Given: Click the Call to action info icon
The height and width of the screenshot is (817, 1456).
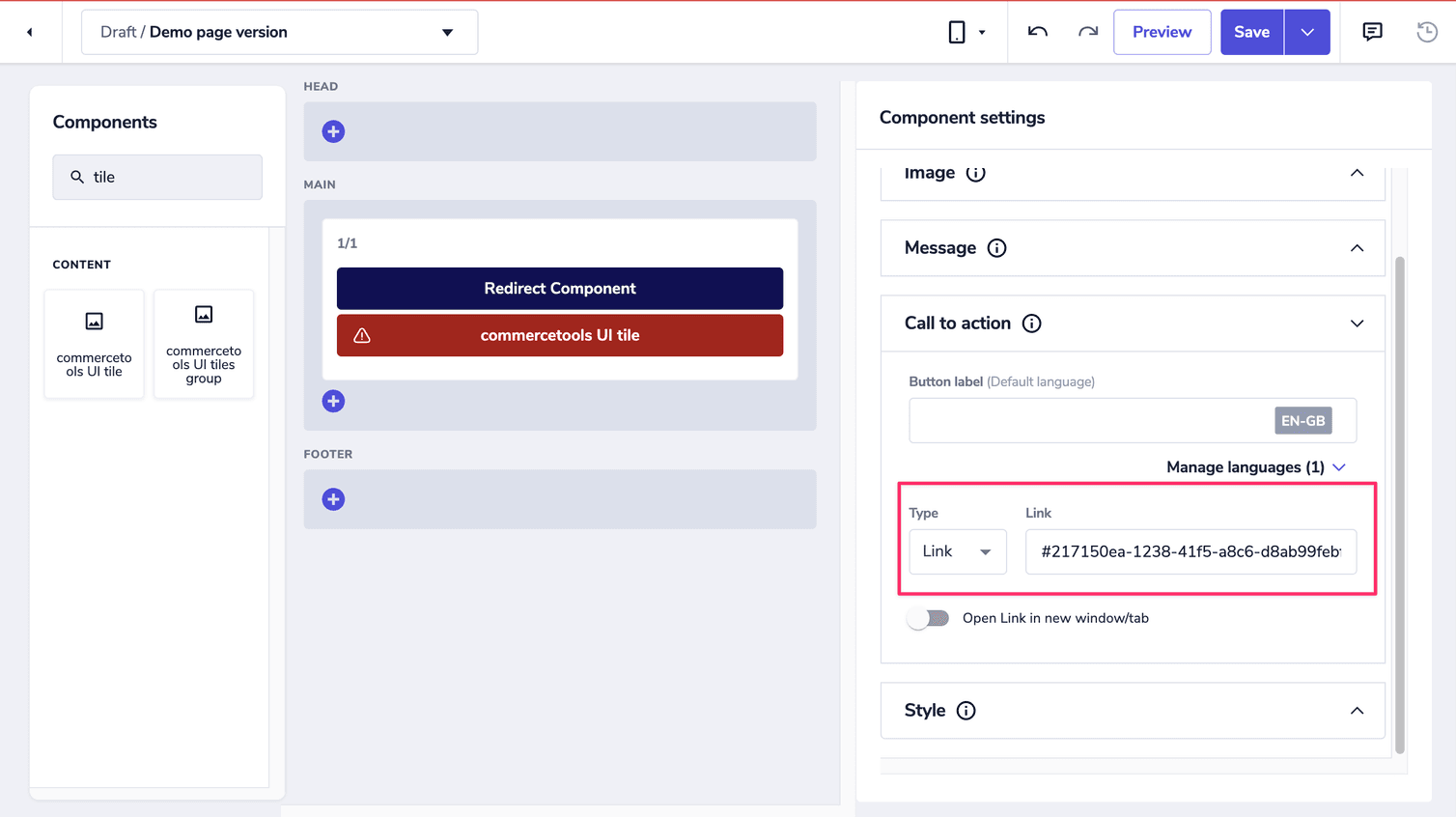Looking at the screenshot, I should (x=1031, y=324).
